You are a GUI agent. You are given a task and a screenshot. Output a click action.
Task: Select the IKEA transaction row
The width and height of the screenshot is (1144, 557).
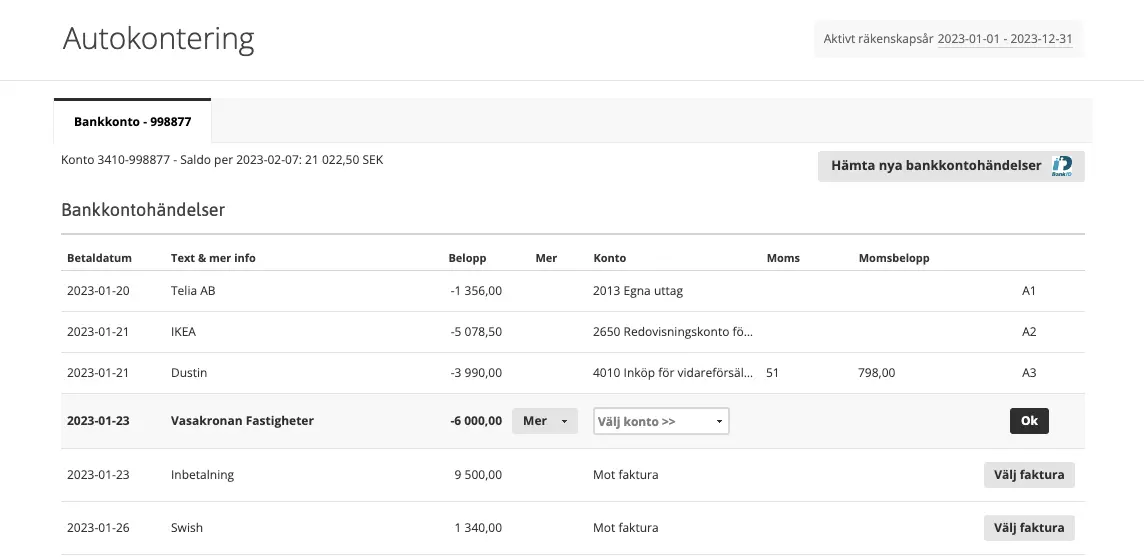182,332
